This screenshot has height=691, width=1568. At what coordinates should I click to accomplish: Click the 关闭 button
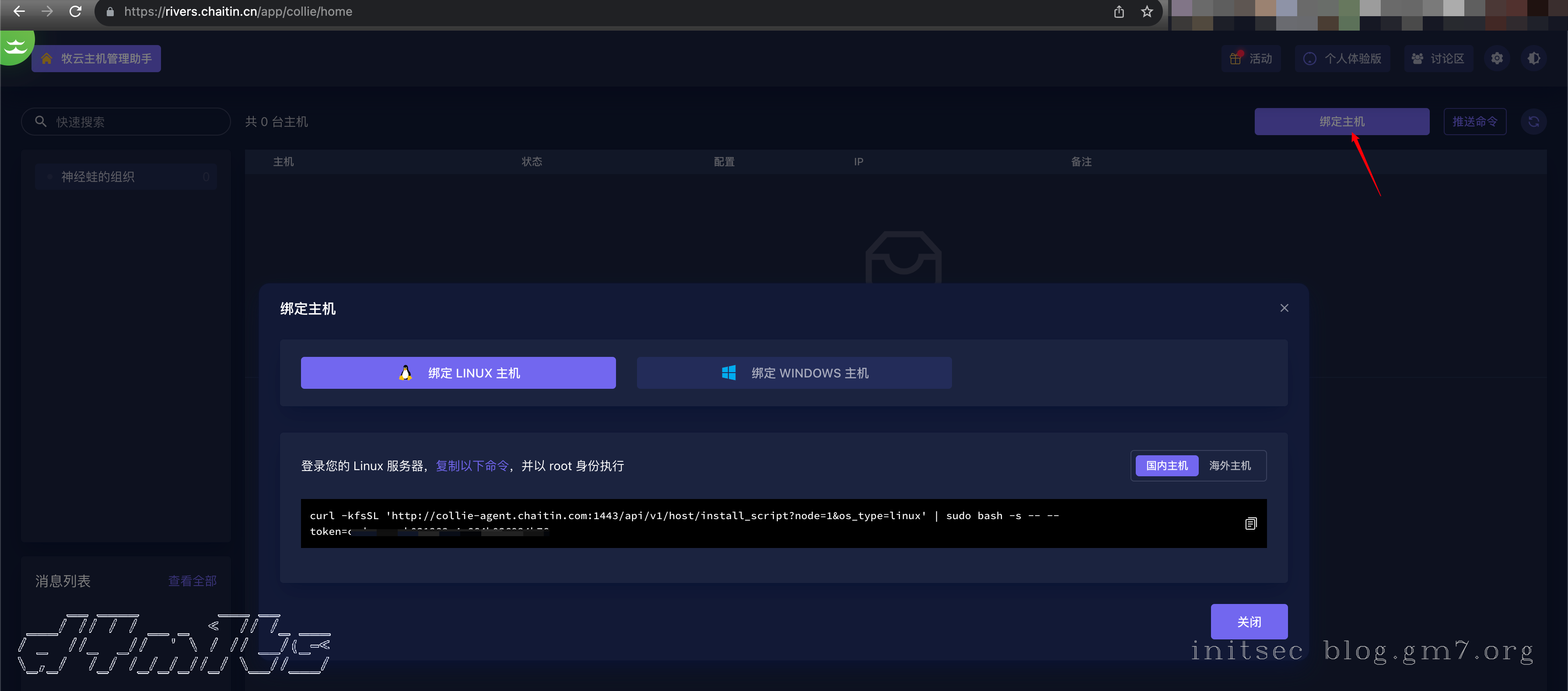(1249, 621)
